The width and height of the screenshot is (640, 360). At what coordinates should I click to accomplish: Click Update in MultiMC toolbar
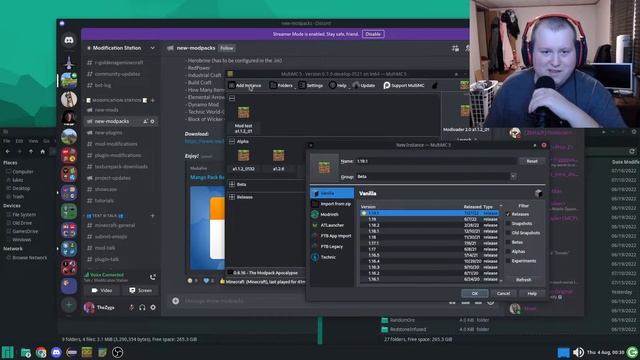click(x=364, y=85)
